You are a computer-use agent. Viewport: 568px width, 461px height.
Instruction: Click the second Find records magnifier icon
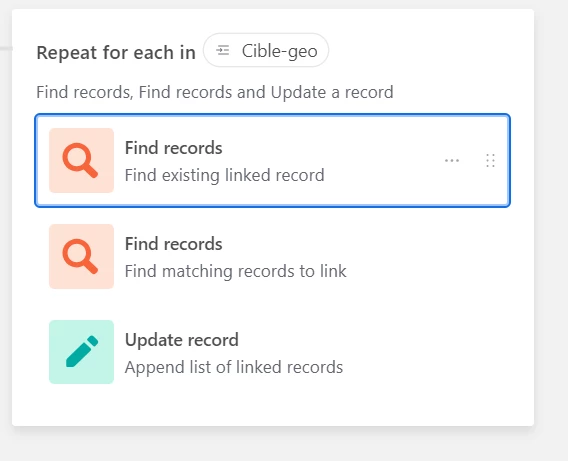[82, 256]
